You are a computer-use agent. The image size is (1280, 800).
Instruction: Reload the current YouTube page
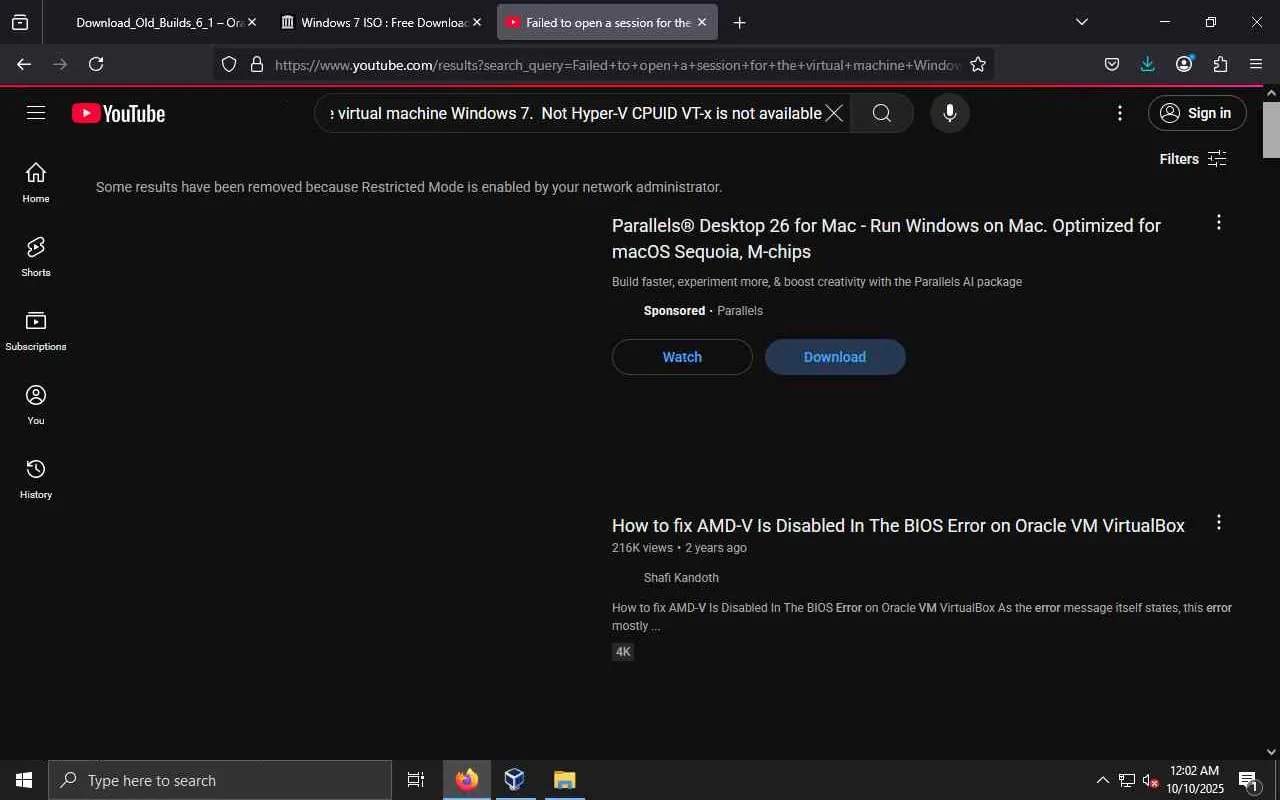96,64
